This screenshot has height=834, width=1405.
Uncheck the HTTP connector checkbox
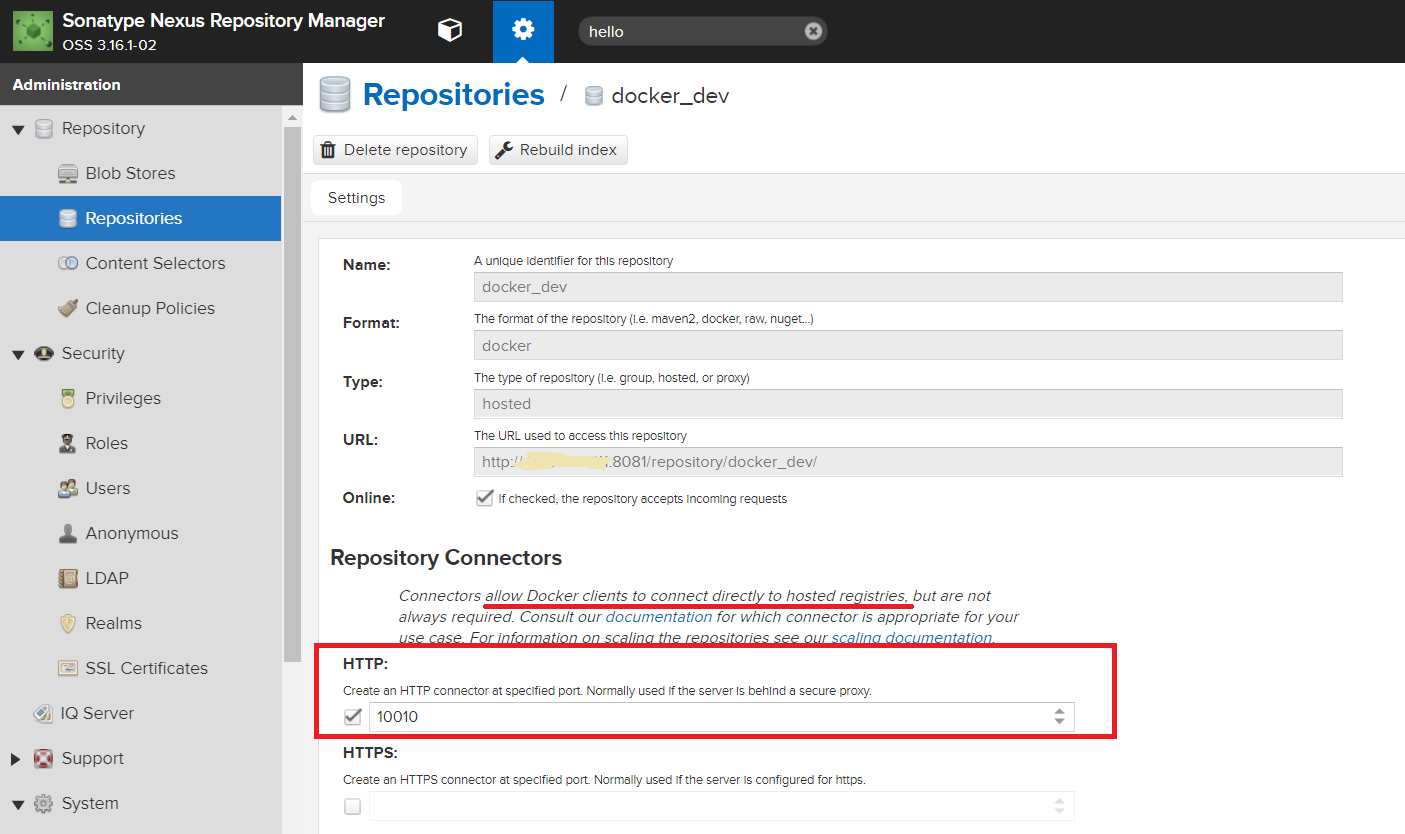tap(352, 716)
